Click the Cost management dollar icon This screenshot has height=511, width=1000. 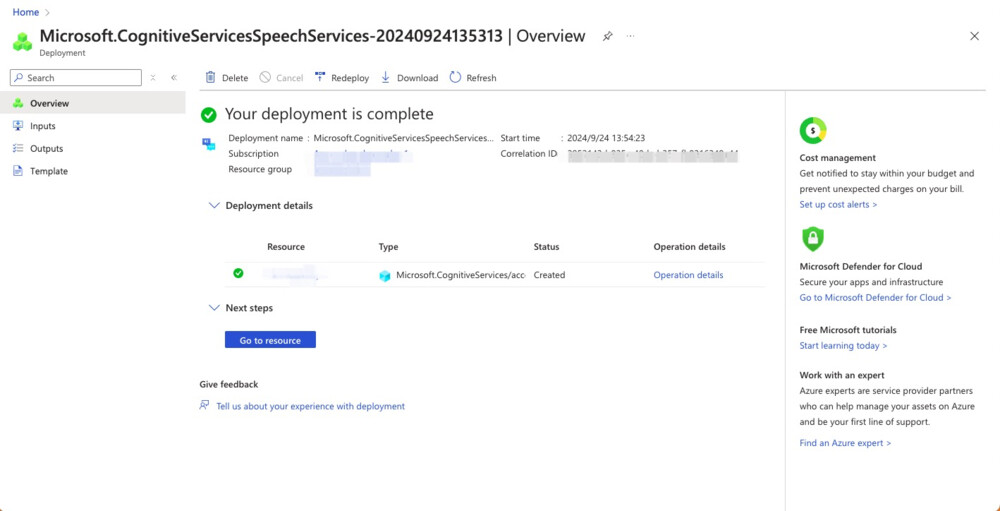tap(812, 131)
